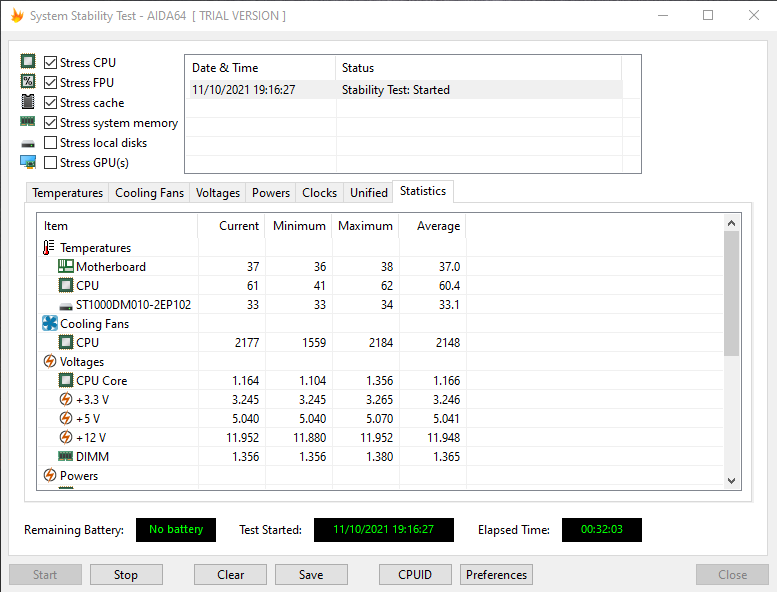Click CPU fan current value 2177
777x592 pixels.
[x=247, y=343]
